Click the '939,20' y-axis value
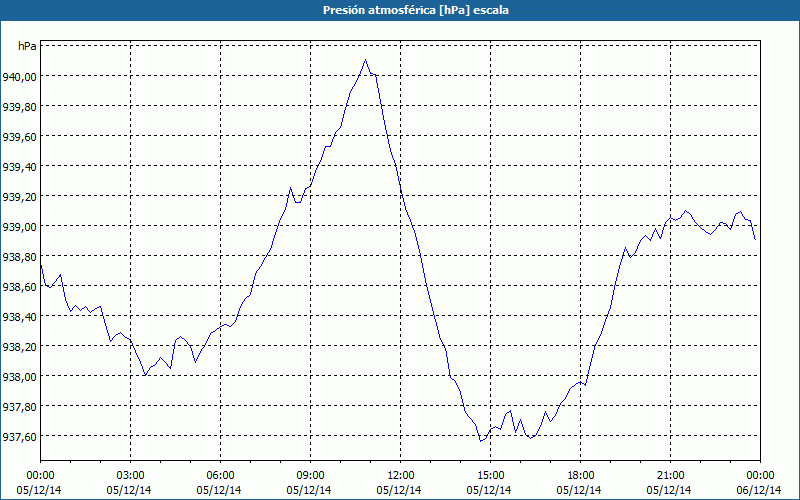This screenshot has width=800, height=500. pyautogui.click(x=19, y=196)
